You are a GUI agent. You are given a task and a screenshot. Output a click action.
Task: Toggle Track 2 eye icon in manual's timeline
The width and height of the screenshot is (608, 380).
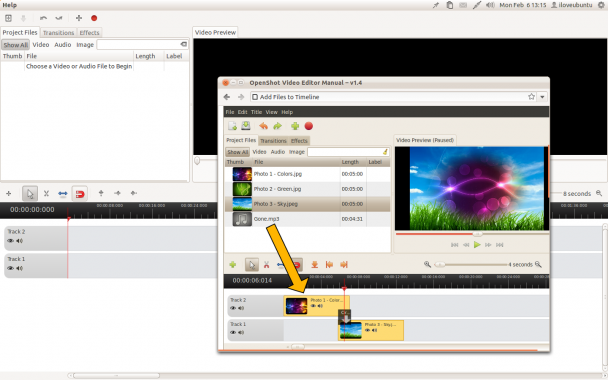point(233,308)
